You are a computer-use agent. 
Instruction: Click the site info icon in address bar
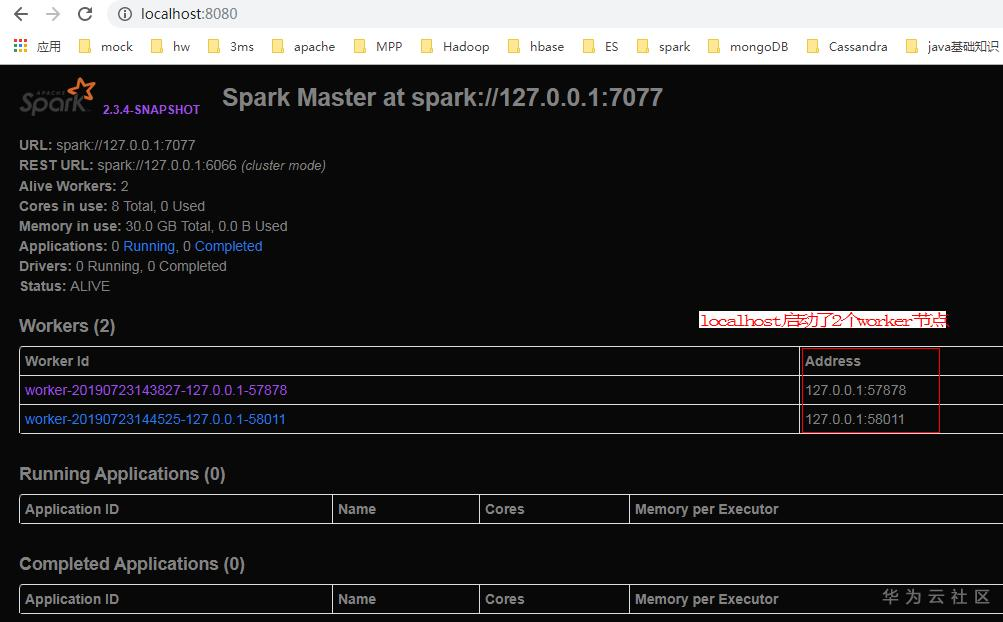tap(125, 13)
